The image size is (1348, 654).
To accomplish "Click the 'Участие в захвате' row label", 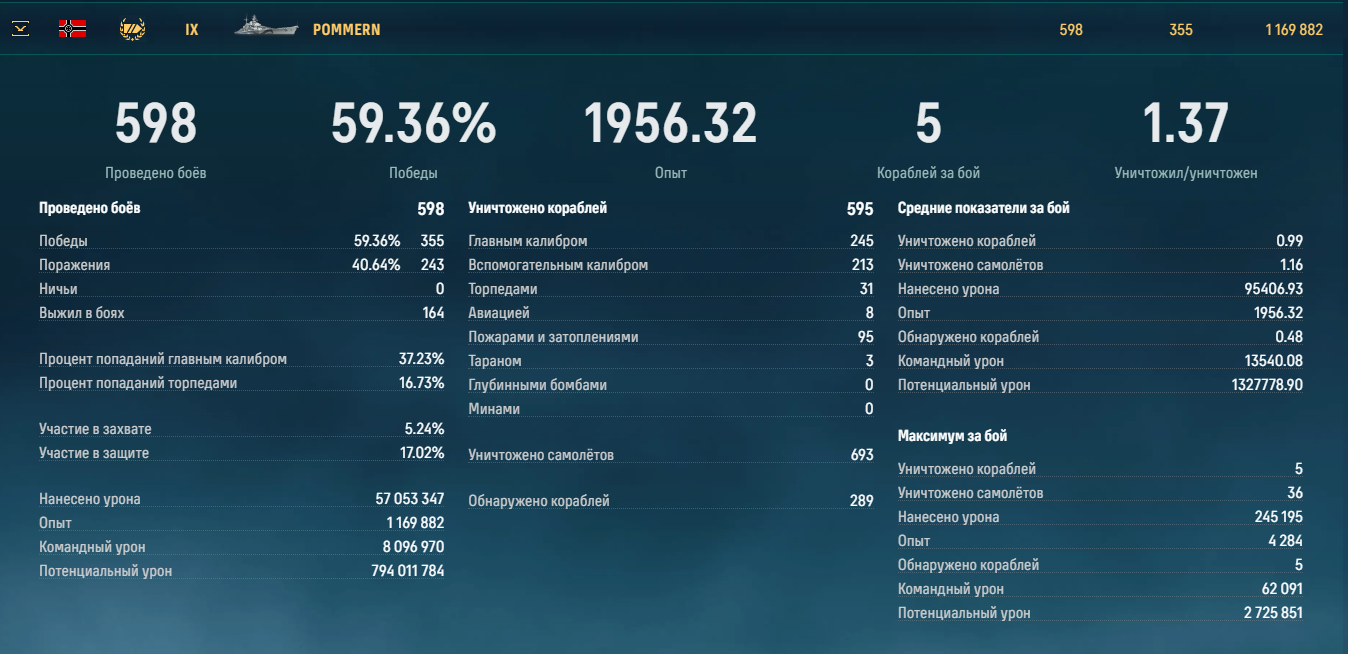I will 95,429.
